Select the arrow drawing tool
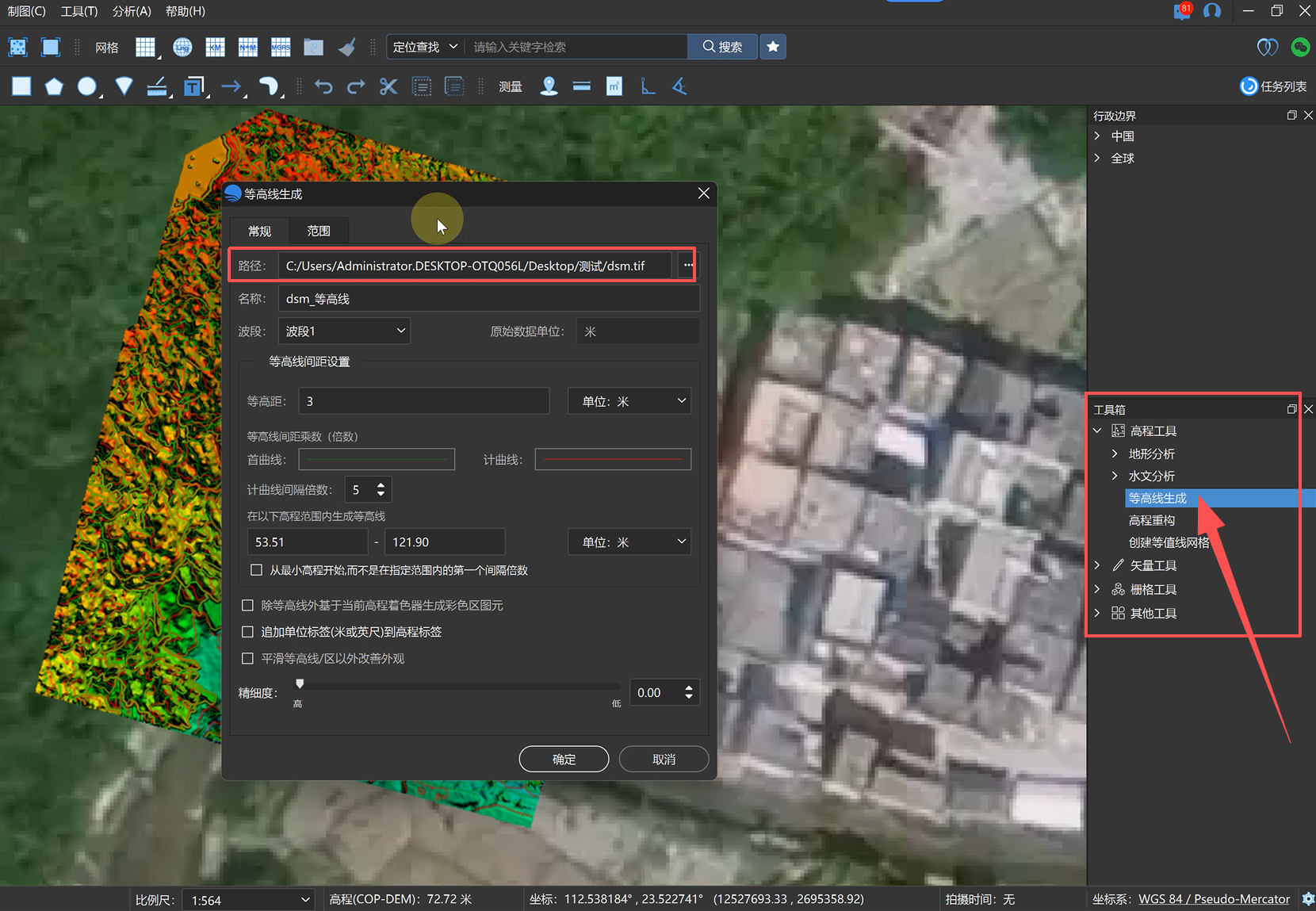1316x911 pixels. (x=231, y=86)
